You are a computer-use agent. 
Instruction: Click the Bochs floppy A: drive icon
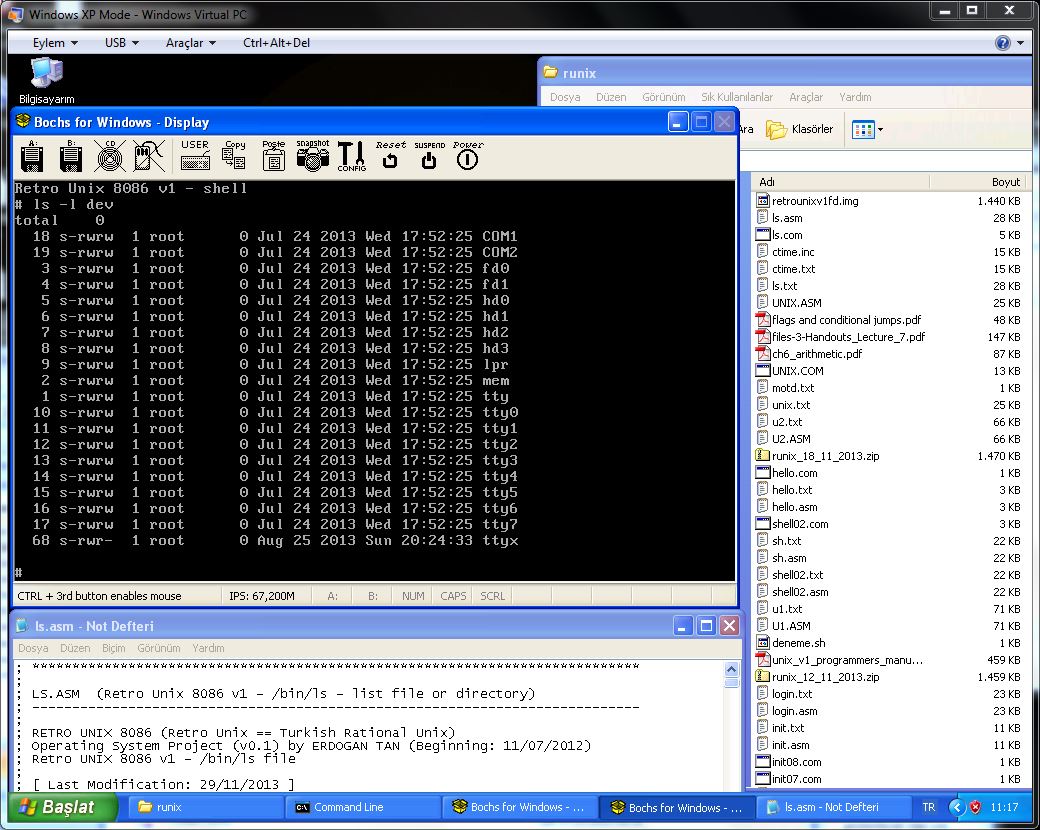[32, 157]
